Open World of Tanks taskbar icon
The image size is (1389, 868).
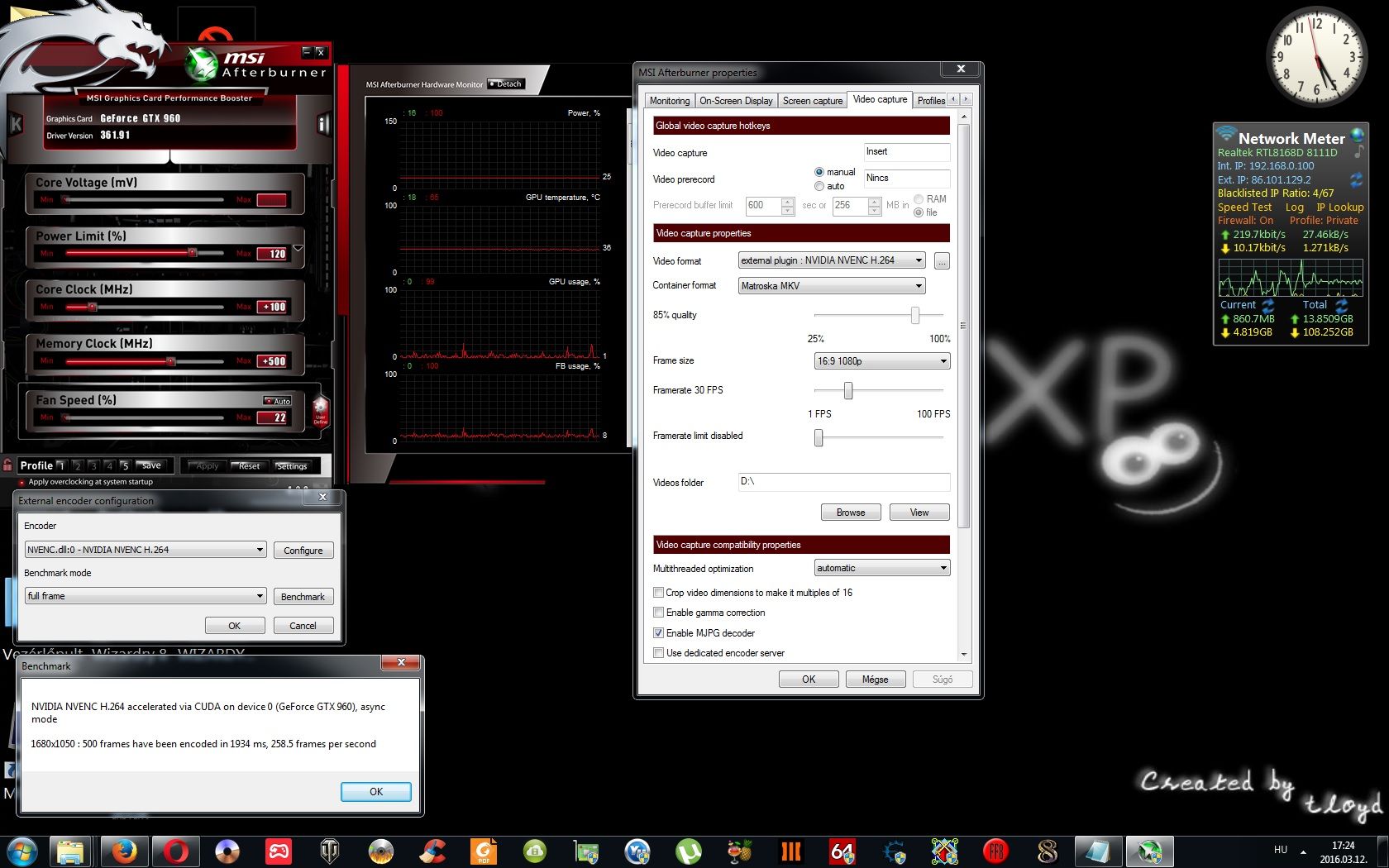coord(330,851)
